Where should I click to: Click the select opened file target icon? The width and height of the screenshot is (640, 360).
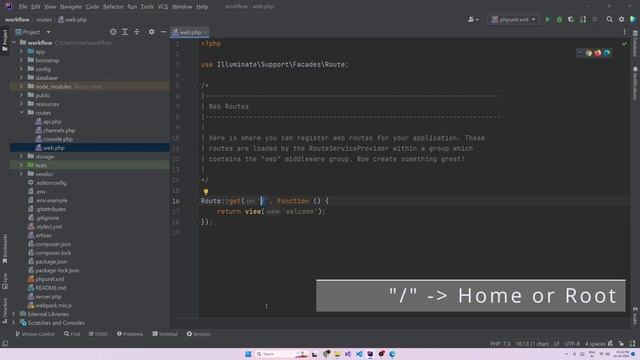point(113,32)
